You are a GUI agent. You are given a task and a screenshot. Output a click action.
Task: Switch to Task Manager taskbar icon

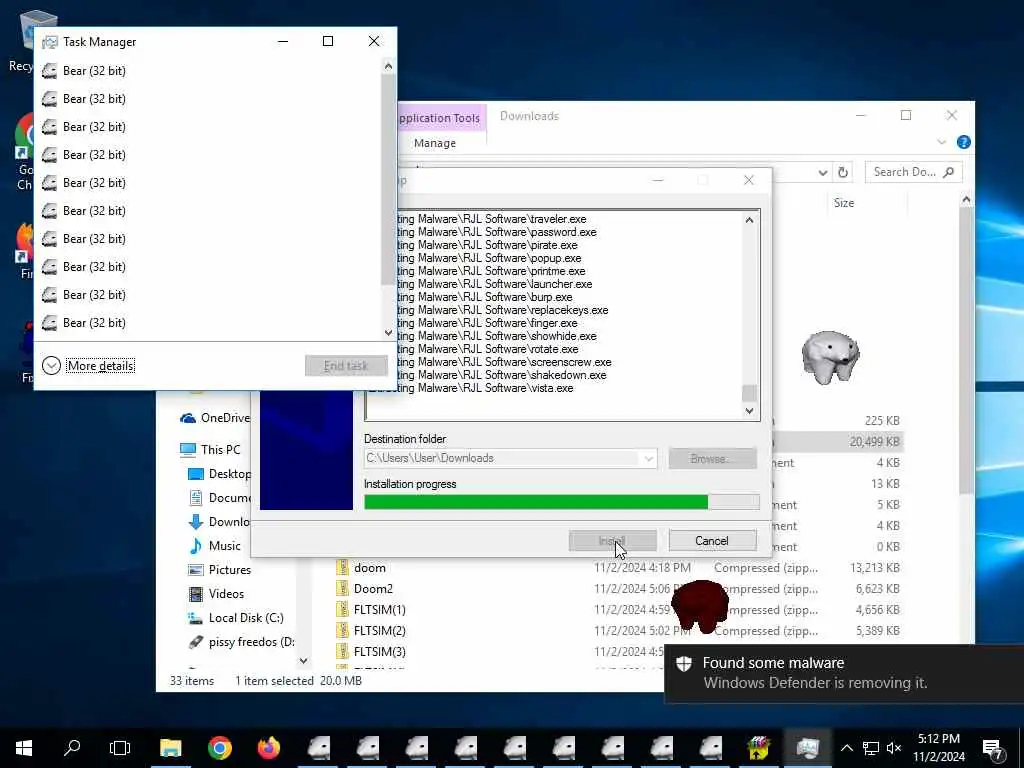[808, 748]
